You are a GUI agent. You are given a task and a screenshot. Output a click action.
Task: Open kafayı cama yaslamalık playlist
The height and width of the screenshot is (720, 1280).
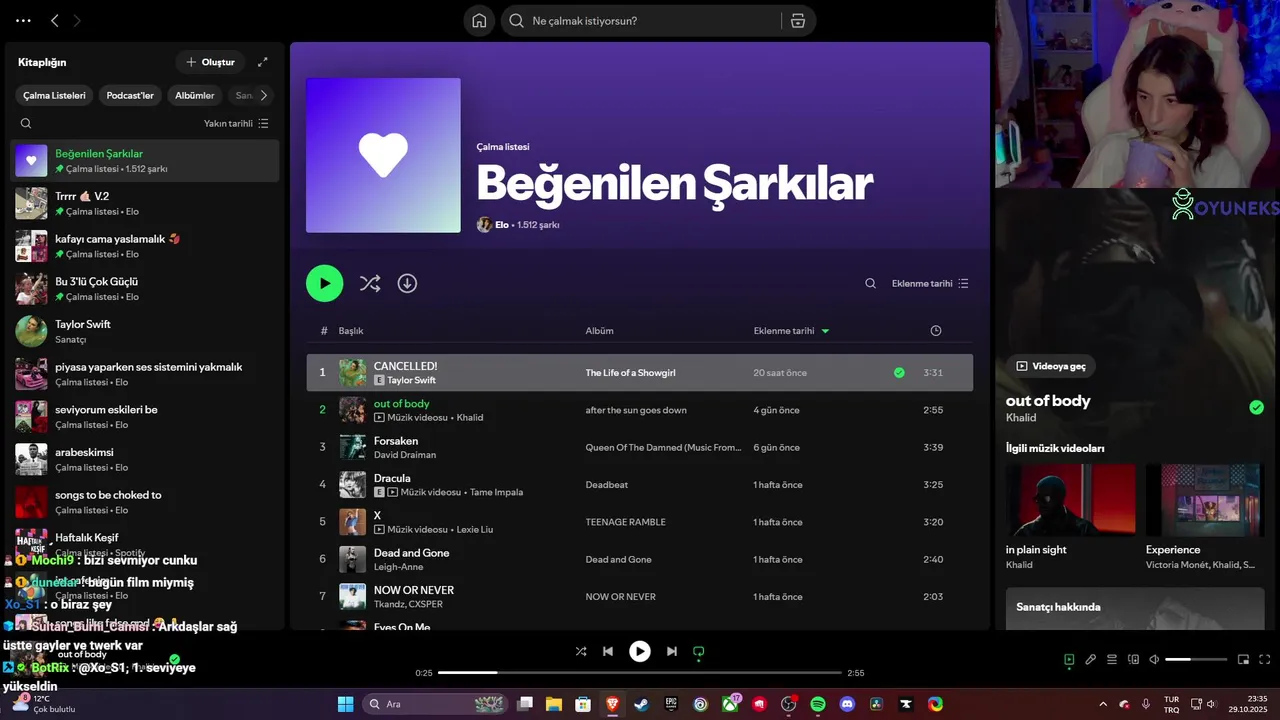[145, 246]
